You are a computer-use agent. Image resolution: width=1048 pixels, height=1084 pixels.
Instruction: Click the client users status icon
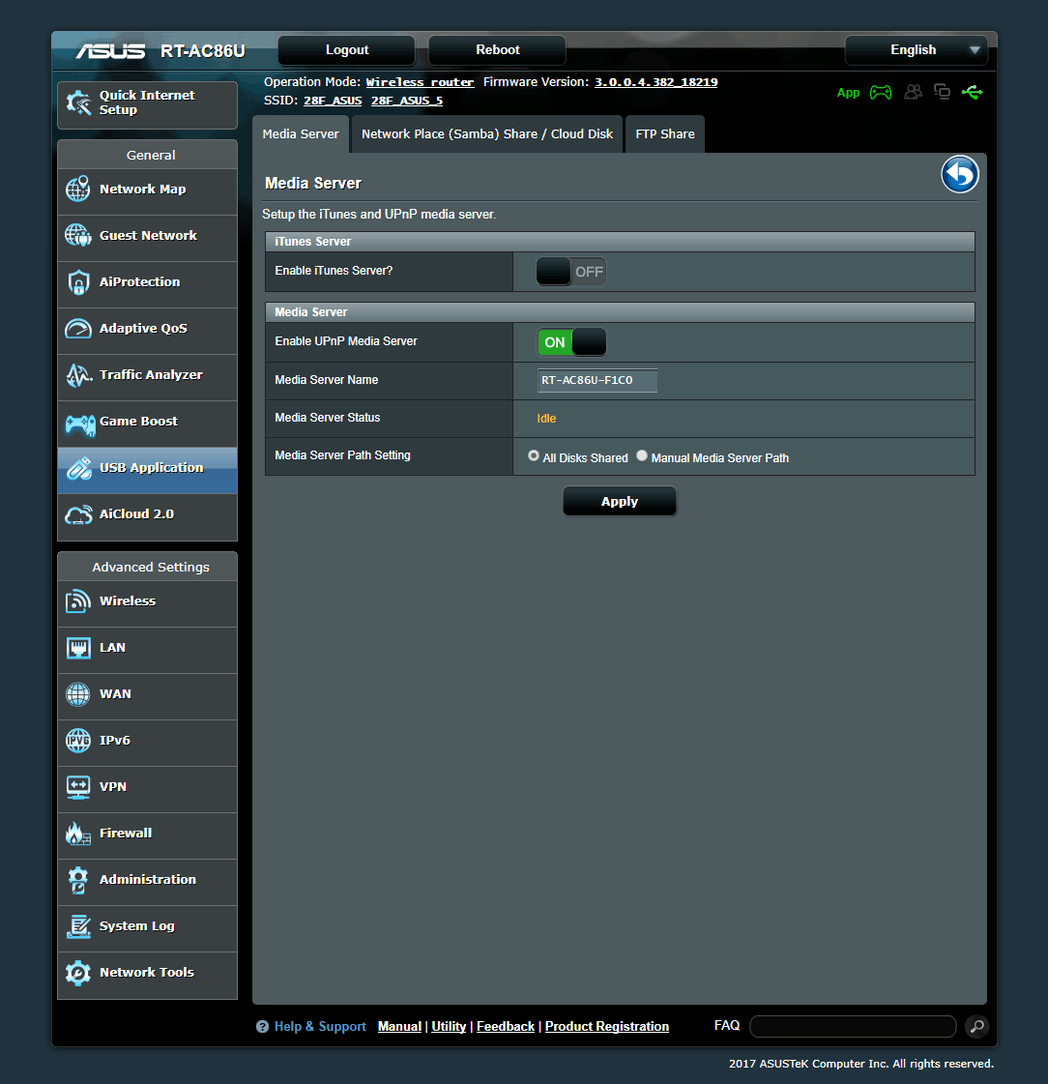913,91
